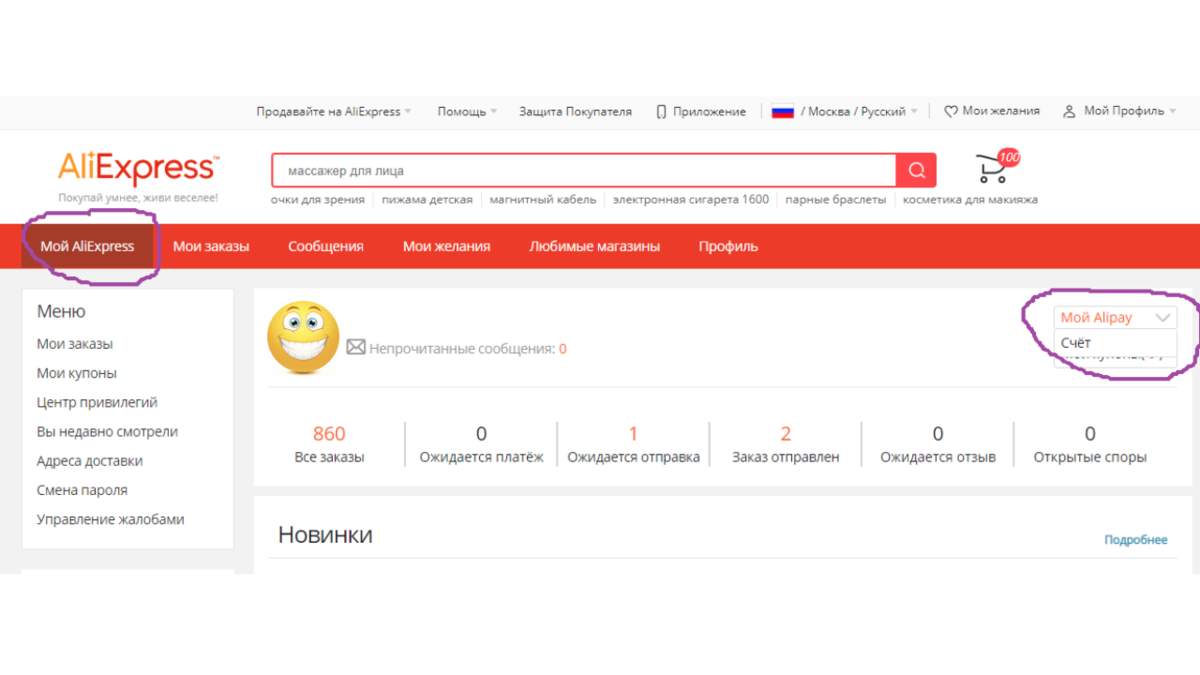Open the Мой AliExpress tab

click(87, 246)
